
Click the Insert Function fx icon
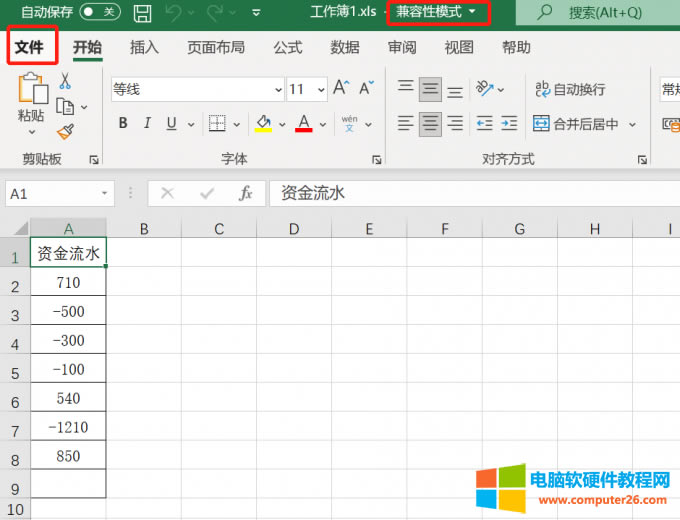245,193
